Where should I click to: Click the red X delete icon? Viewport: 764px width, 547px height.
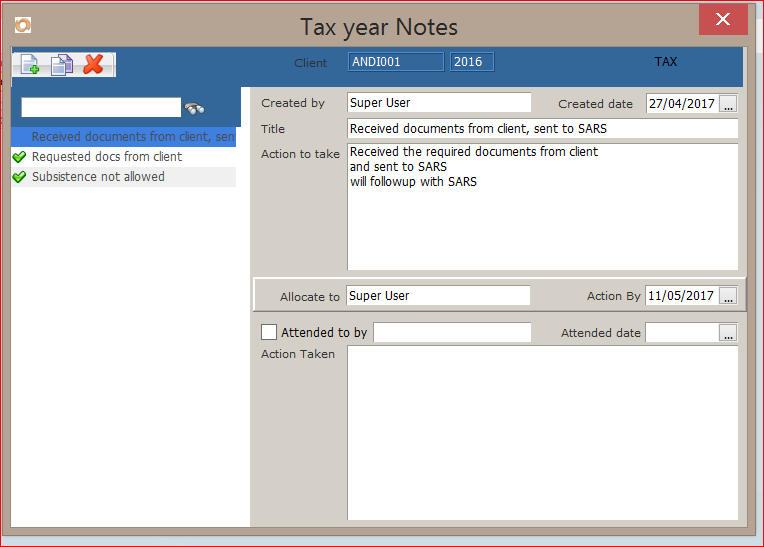[x=94, y=64]
